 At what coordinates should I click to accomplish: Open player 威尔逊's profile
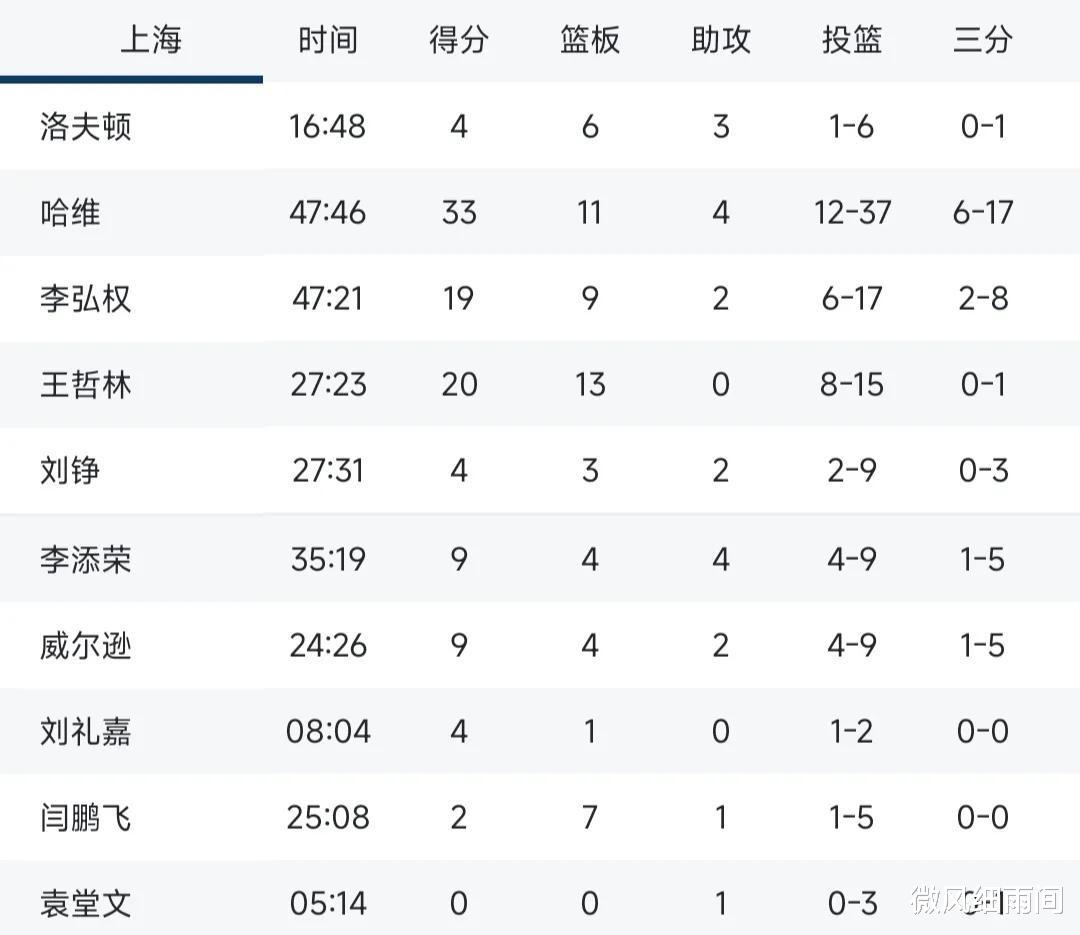[x=85, y=646]
